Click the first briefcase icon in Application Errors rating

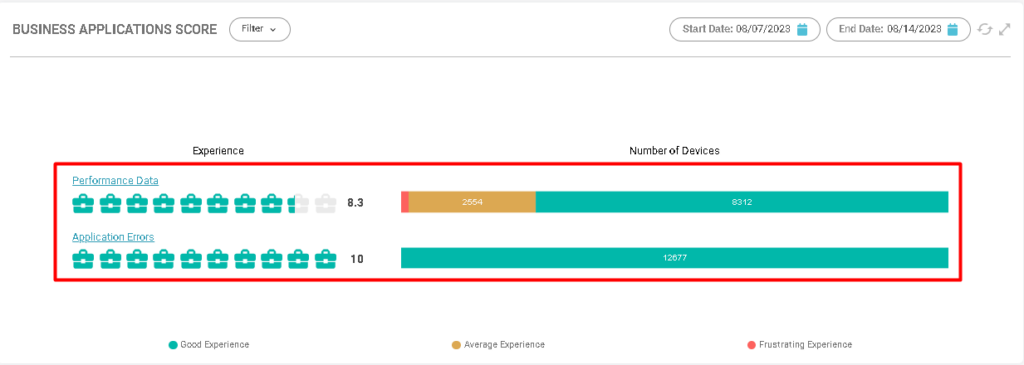pos(83,259)
